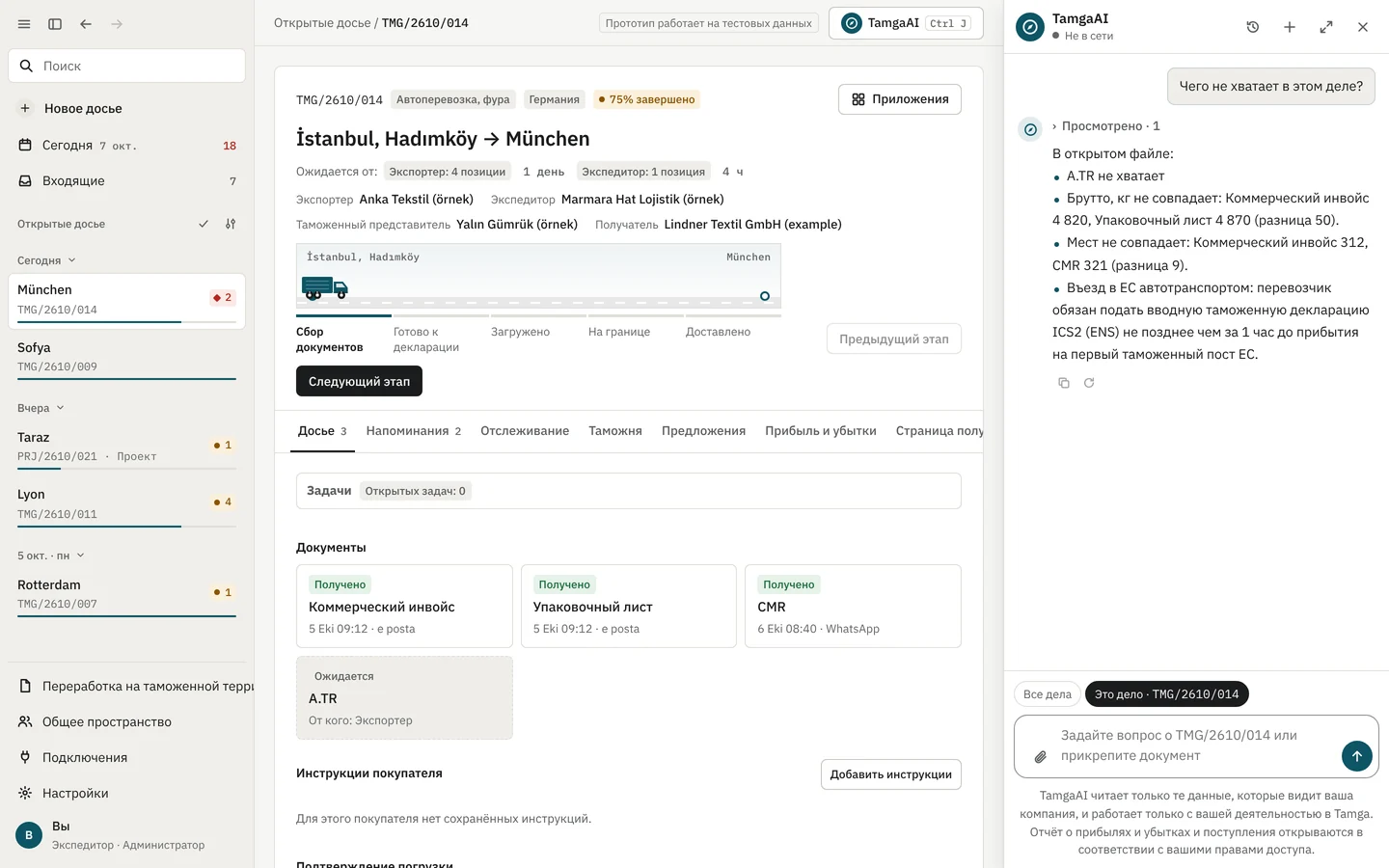This screenshot has height=868, width=1389.
Task: Click the 75% завершено status badge
Action: [646, 99]
